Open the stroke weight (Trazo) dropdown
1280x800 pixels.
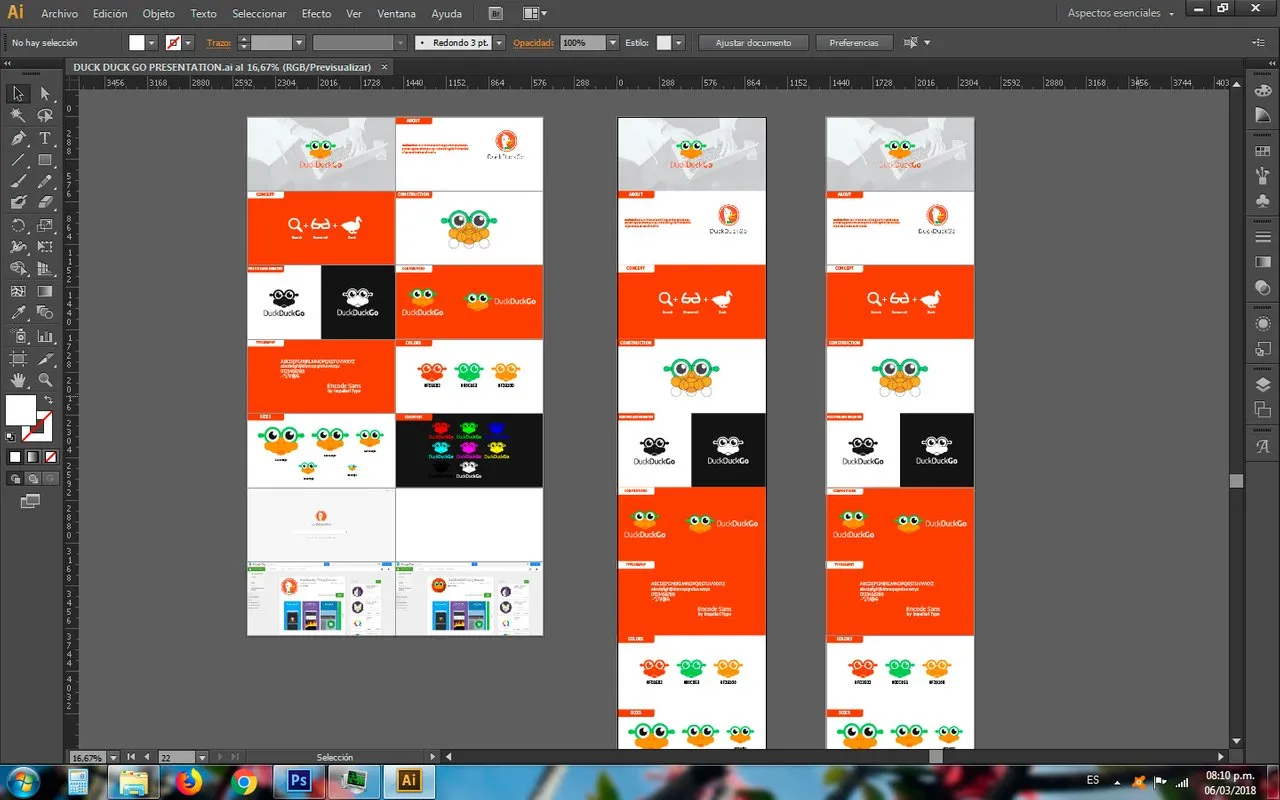pos(298,43)
